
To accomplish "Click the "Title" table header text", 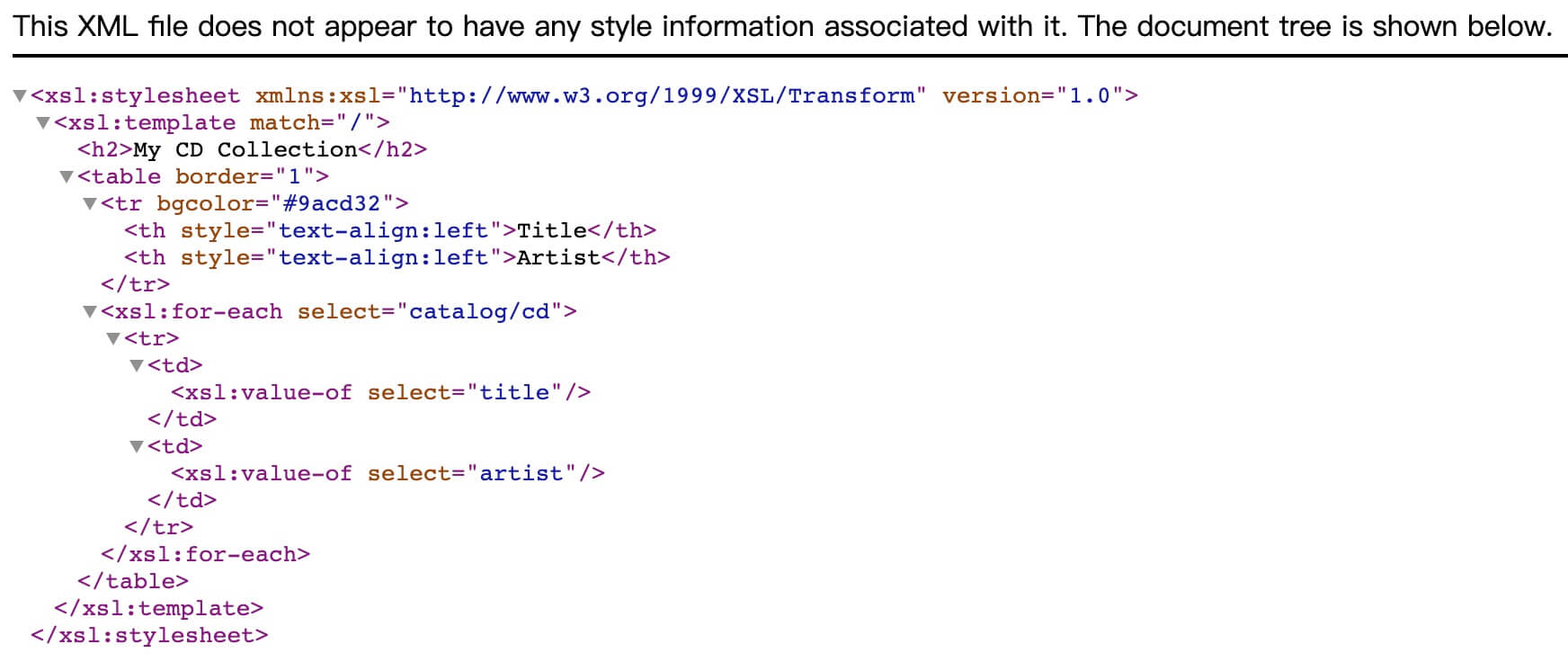I will click(x=551, y=231).
